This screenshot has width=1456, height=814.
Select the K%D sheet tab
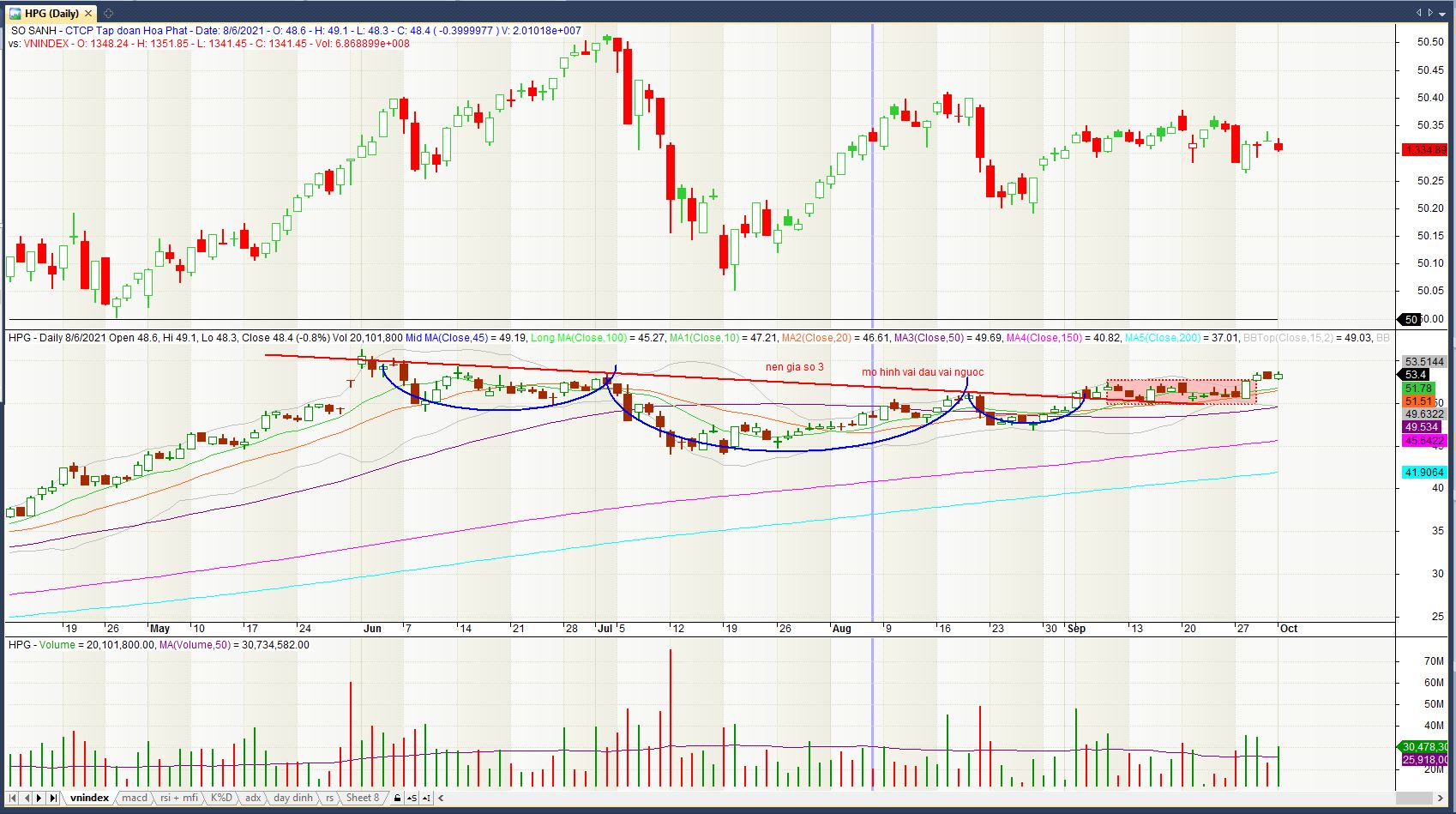tap(221, 798)
